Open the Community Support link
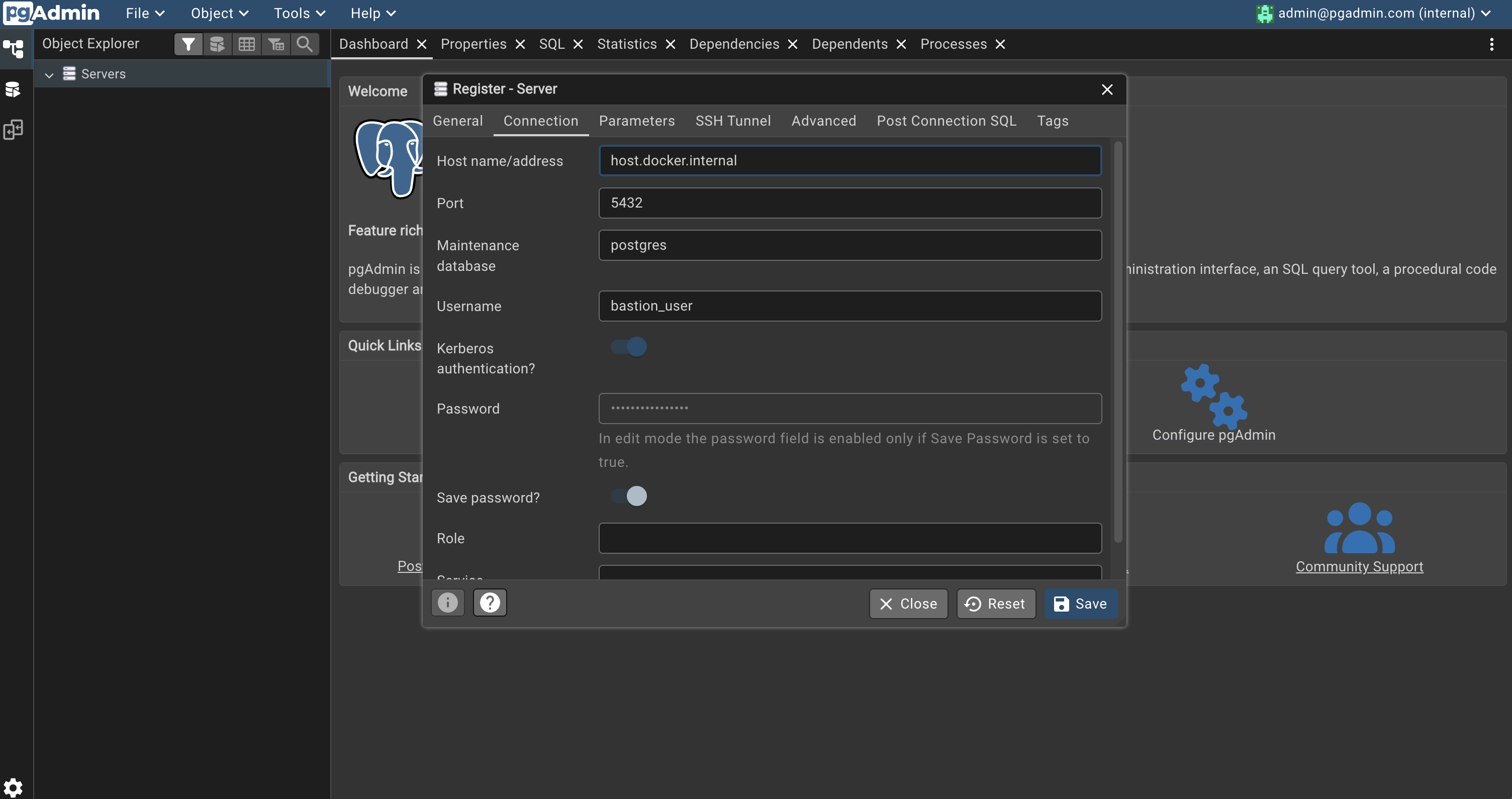Screen dimensions: 1512x799 tap(1359, 567)
